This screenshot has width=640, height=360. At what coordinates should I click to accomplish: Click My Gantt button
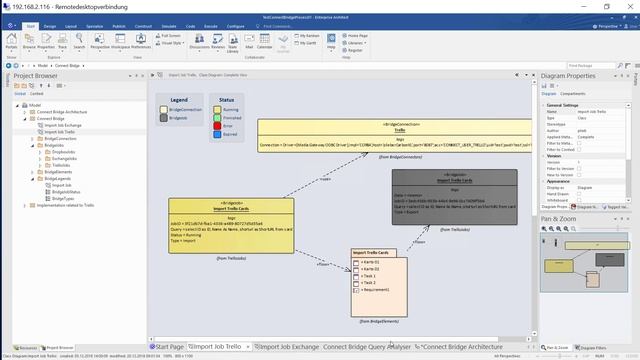305,43
